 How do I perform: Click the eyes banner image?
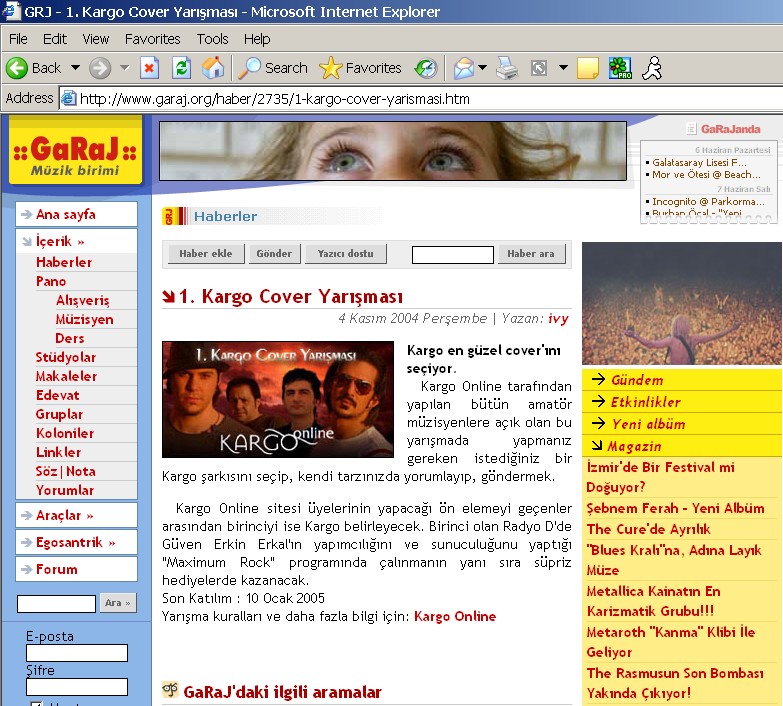click(392, 151)
